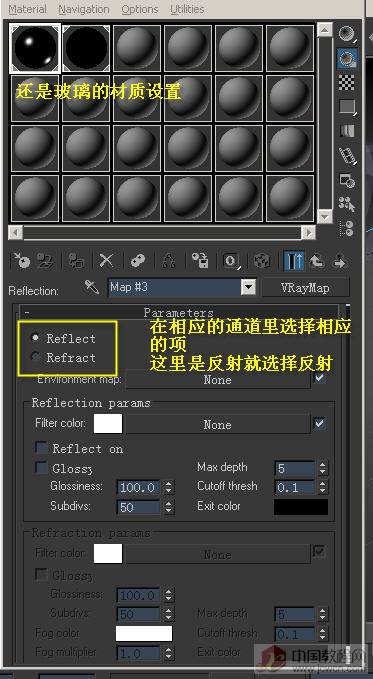
Task: Click sample slots scroll right arrow
Action: click(308, 233)
